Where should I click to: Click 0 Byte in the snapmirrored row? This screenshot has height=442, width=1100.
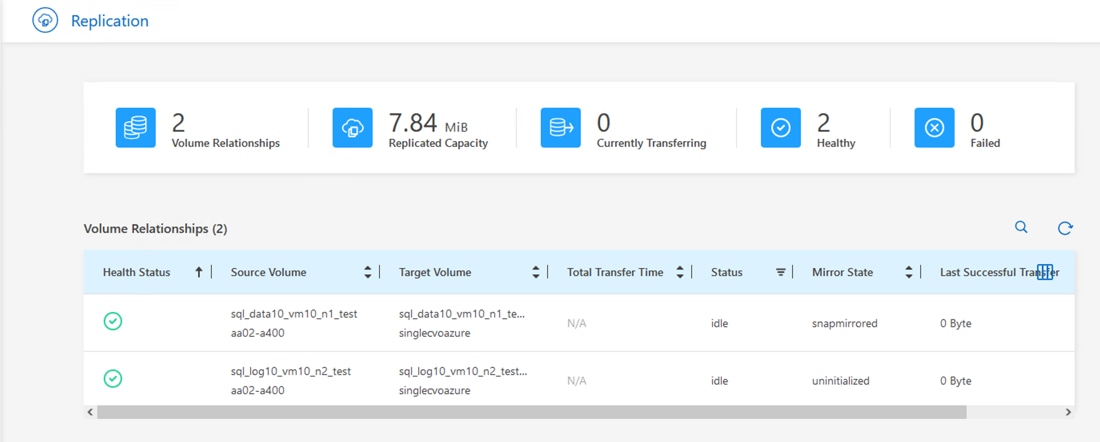[x=955, y=323]
